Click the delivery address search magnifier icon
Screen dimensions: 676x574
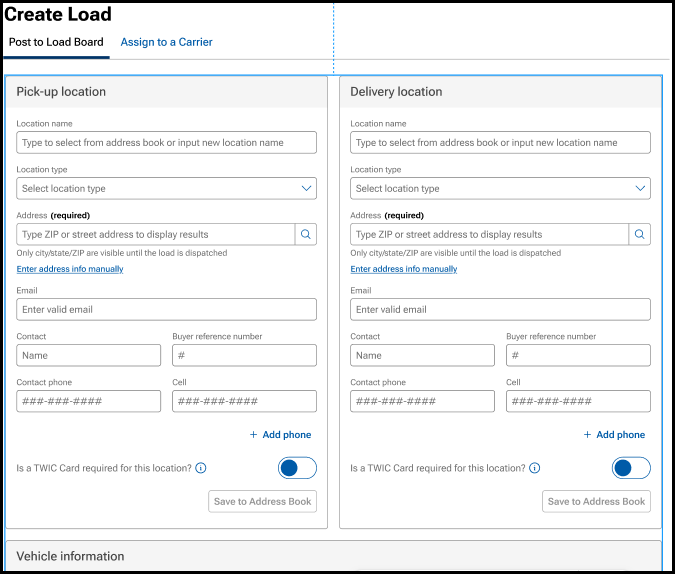(640, 234)
